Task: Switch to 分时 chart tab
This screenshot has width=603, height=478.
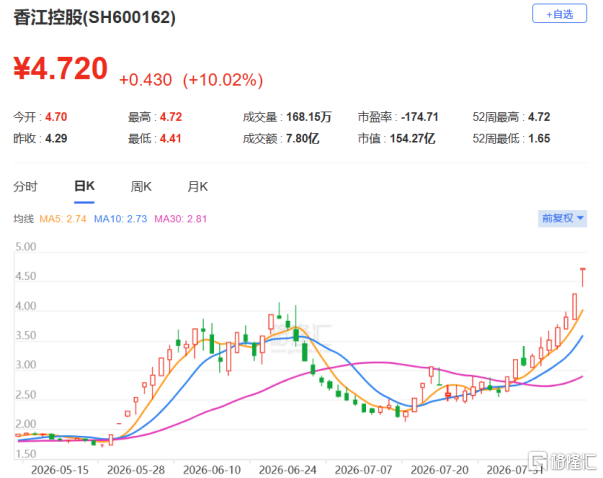Action: point(25,187)
